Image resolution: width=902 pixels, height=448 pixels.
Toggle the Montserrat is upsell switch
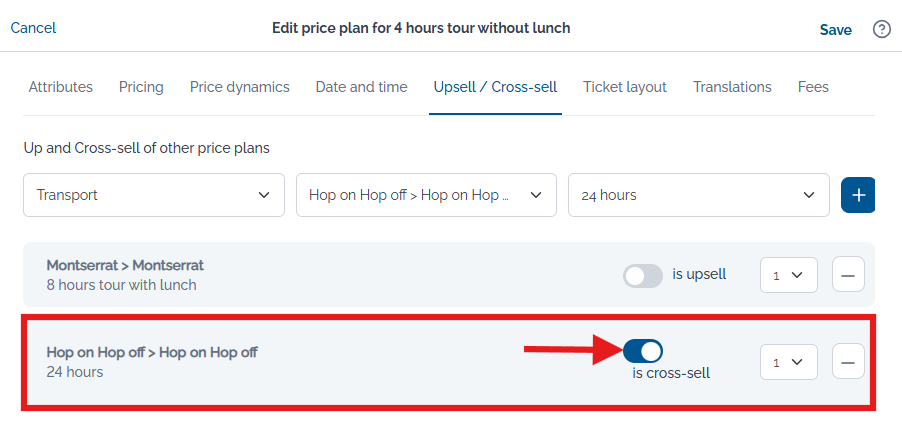click(643, 275)
